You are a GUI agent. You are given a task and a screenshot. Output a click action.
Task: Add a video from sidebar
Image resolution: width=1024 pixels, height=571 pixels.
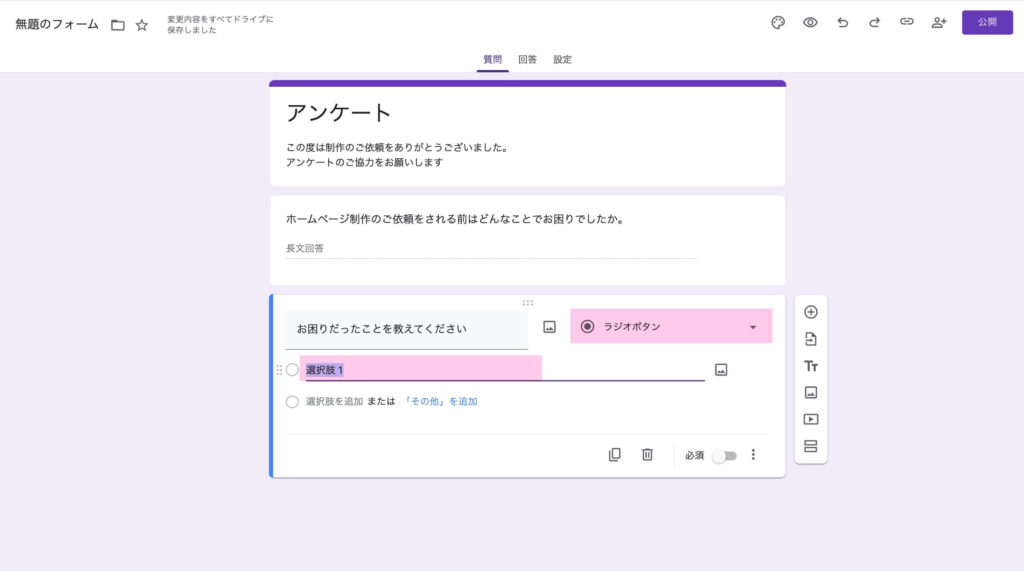point(811,419)
